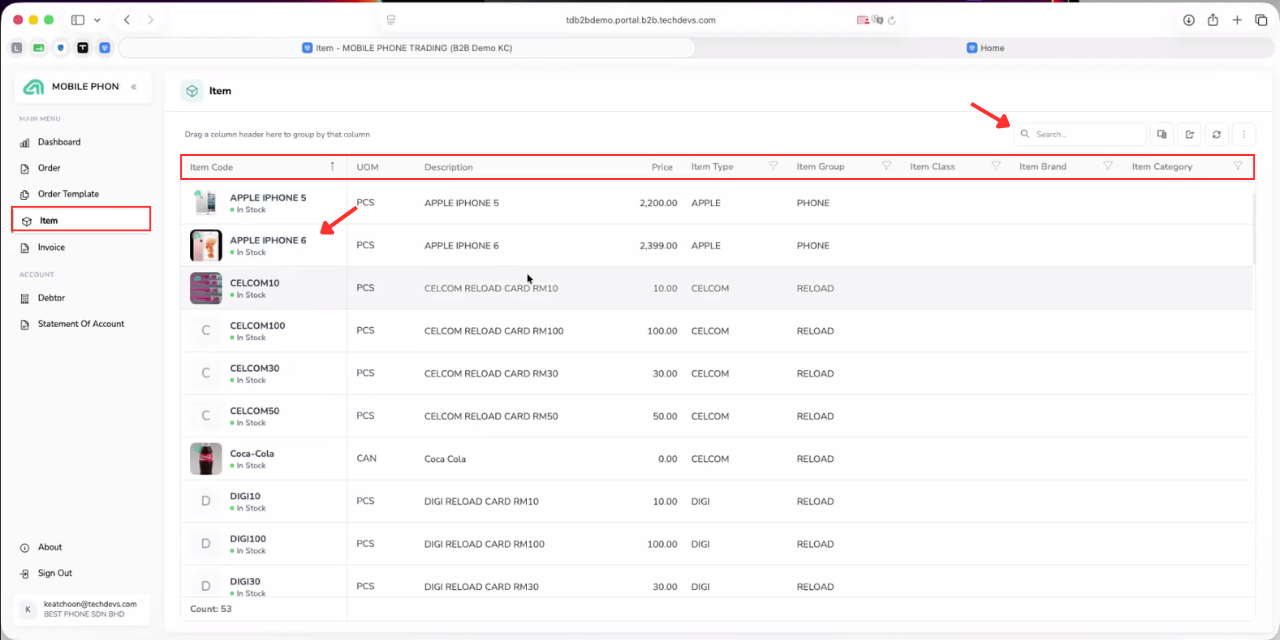
Task: Click the pinned black T tab
Action: pos(83,48)
